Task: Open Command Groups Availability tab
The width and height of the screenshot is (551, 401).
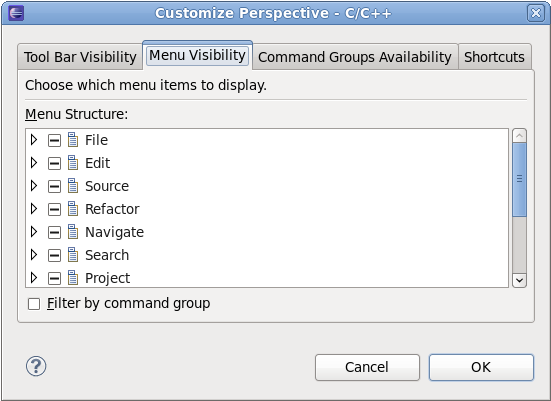Action: (x=355, y=57)
